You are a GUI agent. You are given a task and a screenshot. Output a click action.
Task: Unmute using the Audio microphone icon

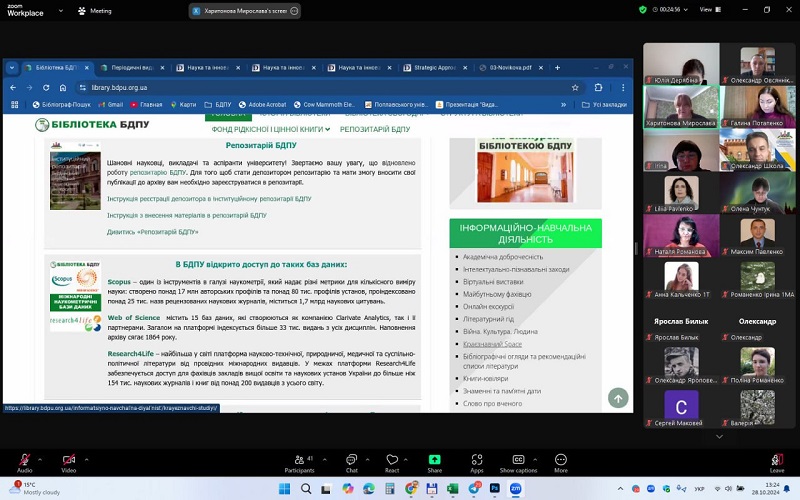click(x=24, y=460)
